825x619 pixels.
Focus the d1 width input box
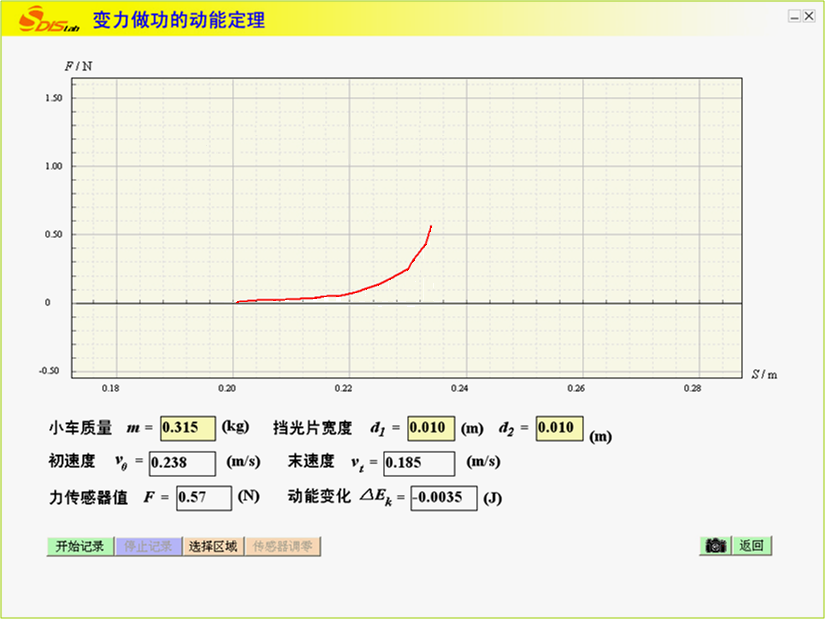[430, 428]
